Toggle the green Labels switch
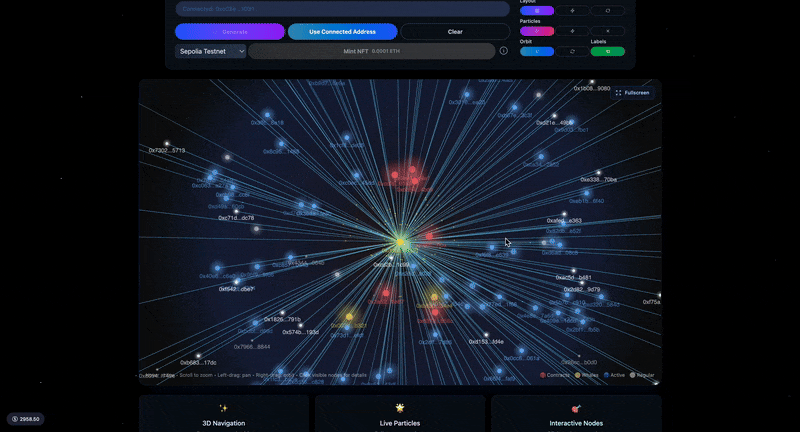The width and height of the screenshot is (800, 432). click(608, 52)
